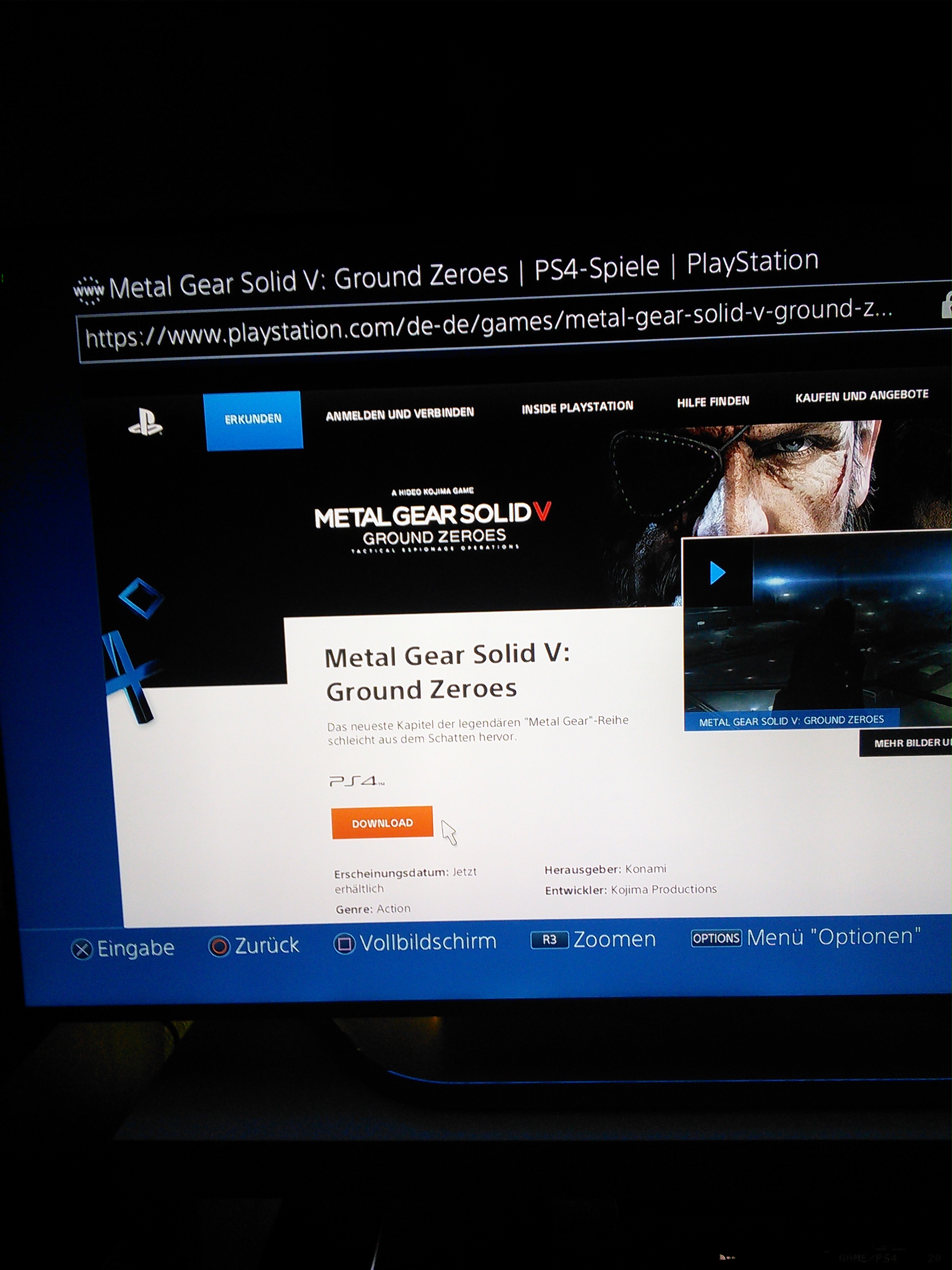Click the OPTIONS menu button icon
The image size is (952, 1270).
[715, 938]
